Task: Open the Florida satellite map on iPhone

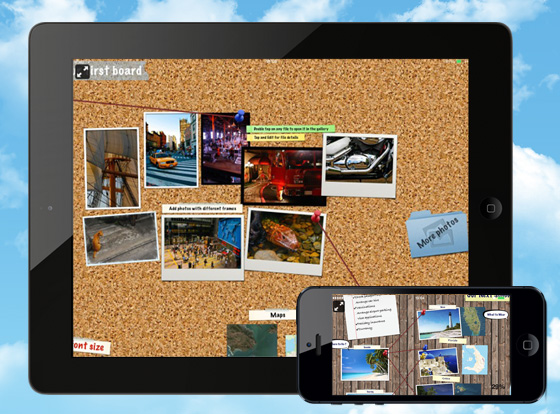Action: [473, 321]
